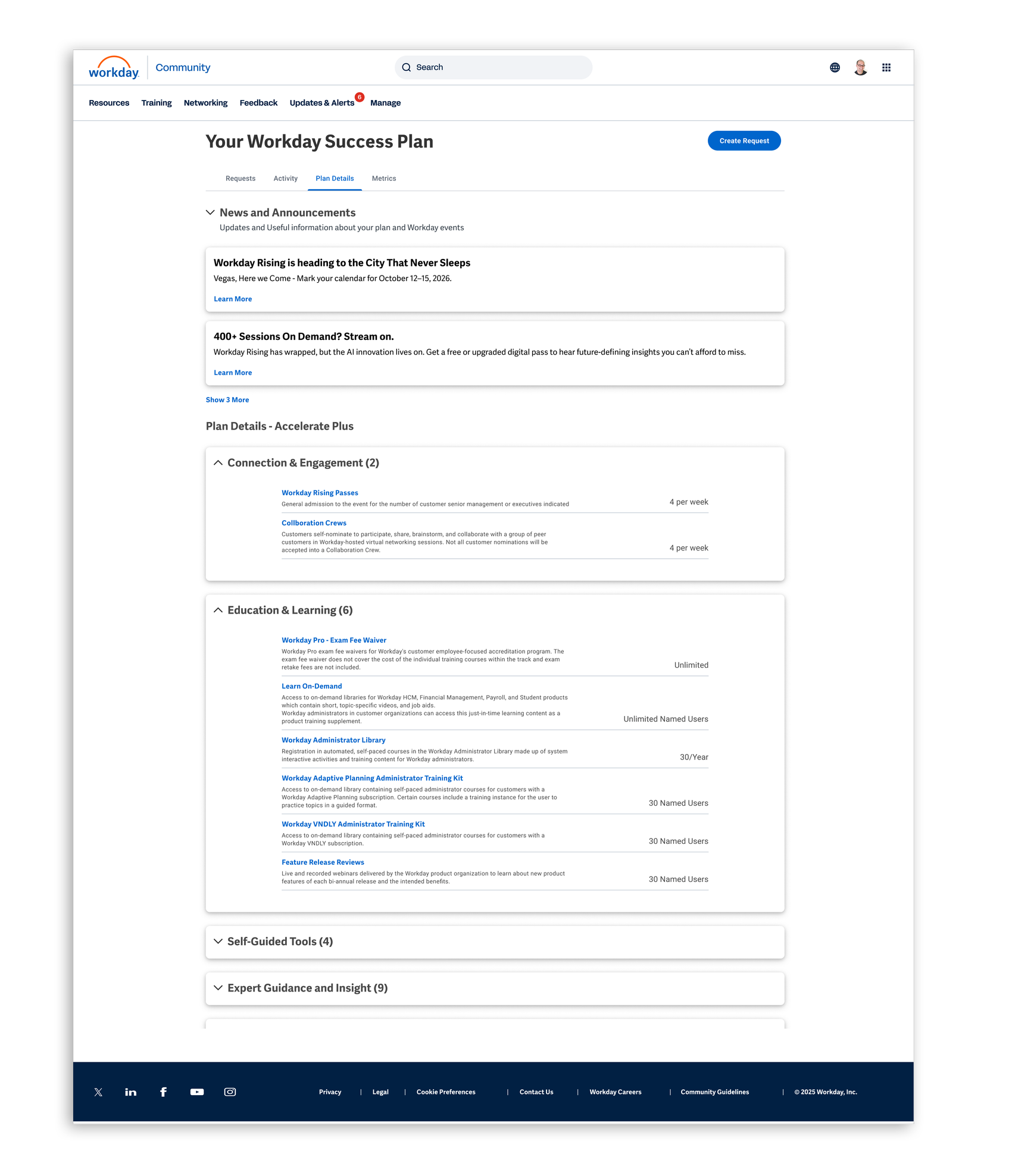Expand Expert Guidance and Insight section

(x=218, y=988)
